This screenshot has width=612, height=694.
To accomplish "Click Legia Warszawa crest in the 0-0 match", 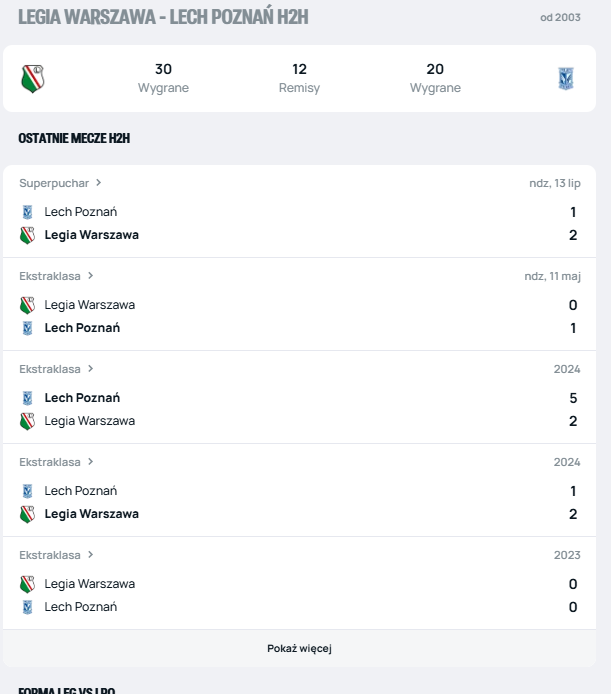I will coord(27,584).
